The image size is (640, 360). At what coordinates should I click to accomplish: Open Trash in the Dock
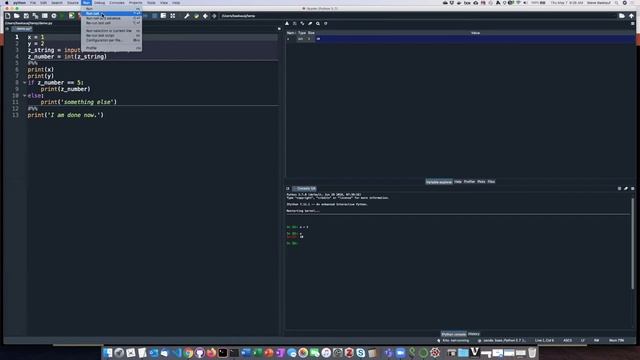point(532,353)
